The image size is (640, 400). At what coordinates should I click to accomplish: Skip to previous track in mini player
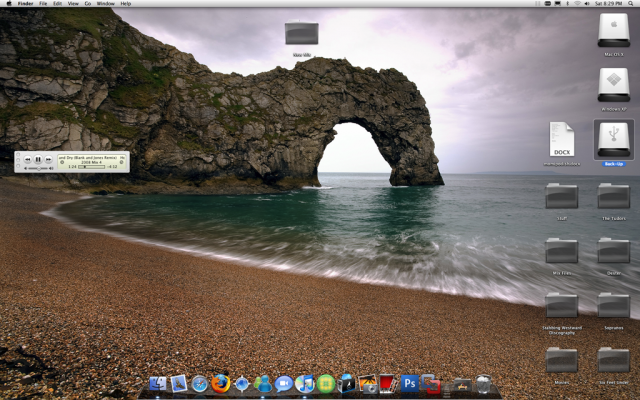coord(27,159)
